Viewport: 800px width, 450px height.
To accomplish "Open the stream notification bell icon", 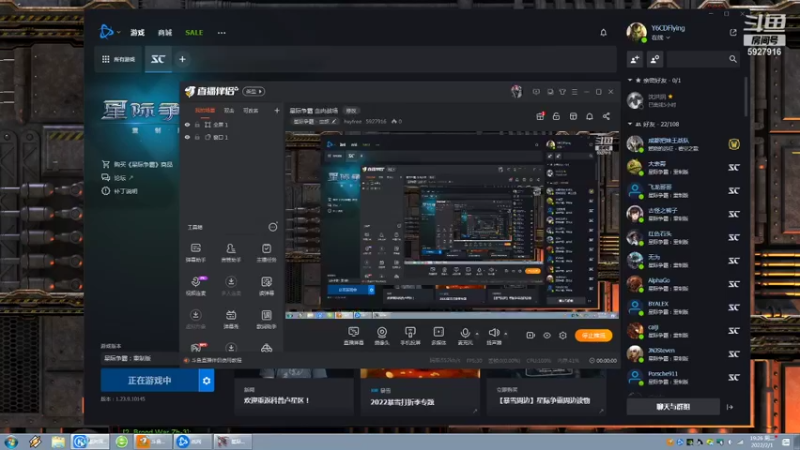I will 589,116.
